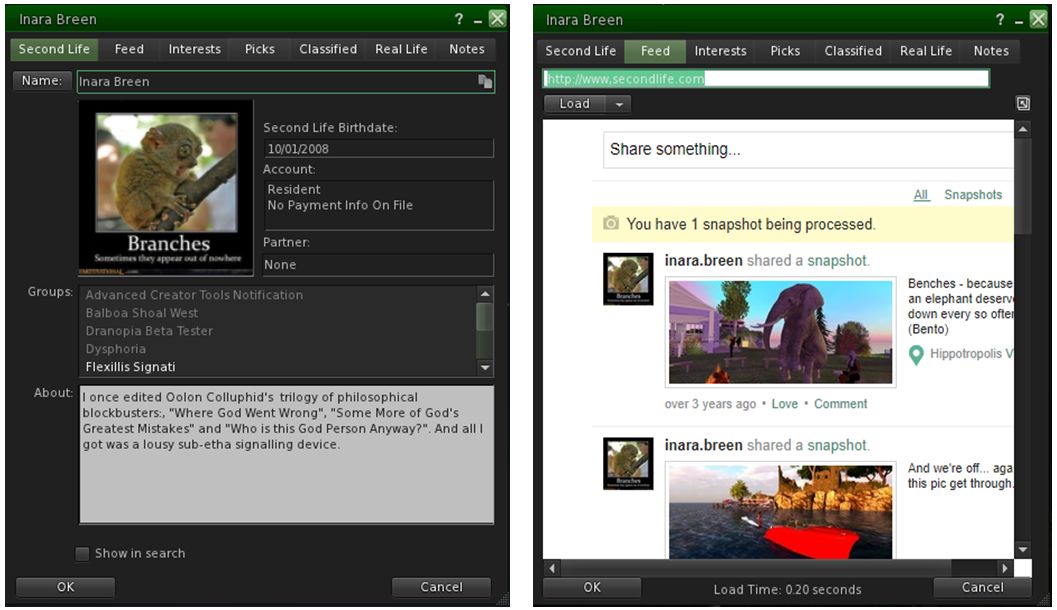Click inara.breen avatar beside elephant post
Image resolution: width=1057 pixels, height=610 pixels.
tap(629, 279)
